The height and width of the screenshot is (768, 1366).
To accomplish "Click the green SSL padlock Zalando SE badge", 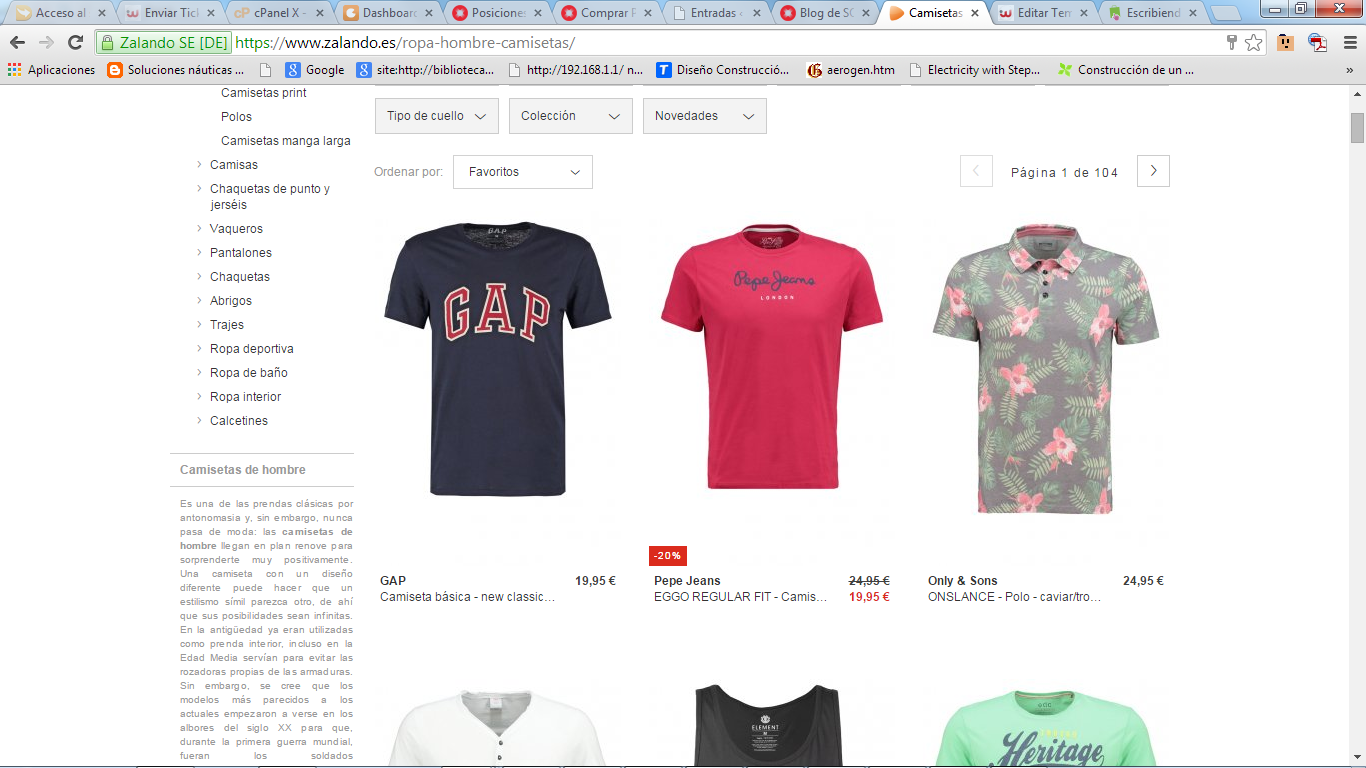I will [x=164, y=43].
